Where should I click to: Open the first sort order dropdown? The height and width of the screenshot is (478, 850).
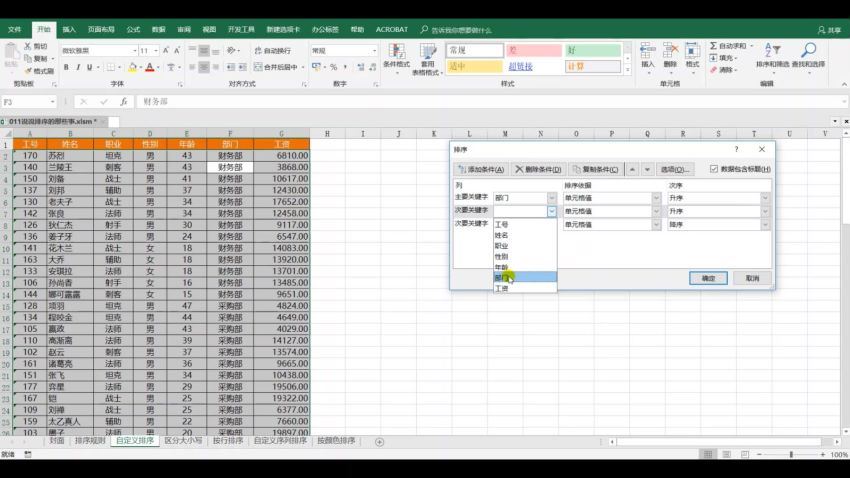pyautogui.click(x=765, y=198)
